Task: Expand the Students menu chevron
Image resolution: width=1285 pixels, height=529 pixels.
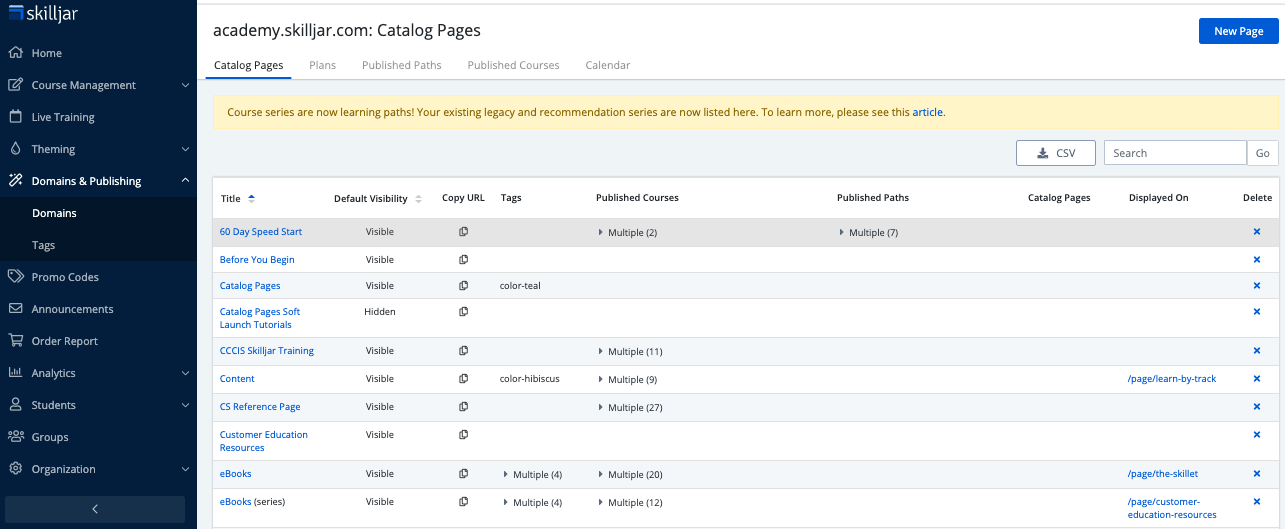Action: (185, 405)
